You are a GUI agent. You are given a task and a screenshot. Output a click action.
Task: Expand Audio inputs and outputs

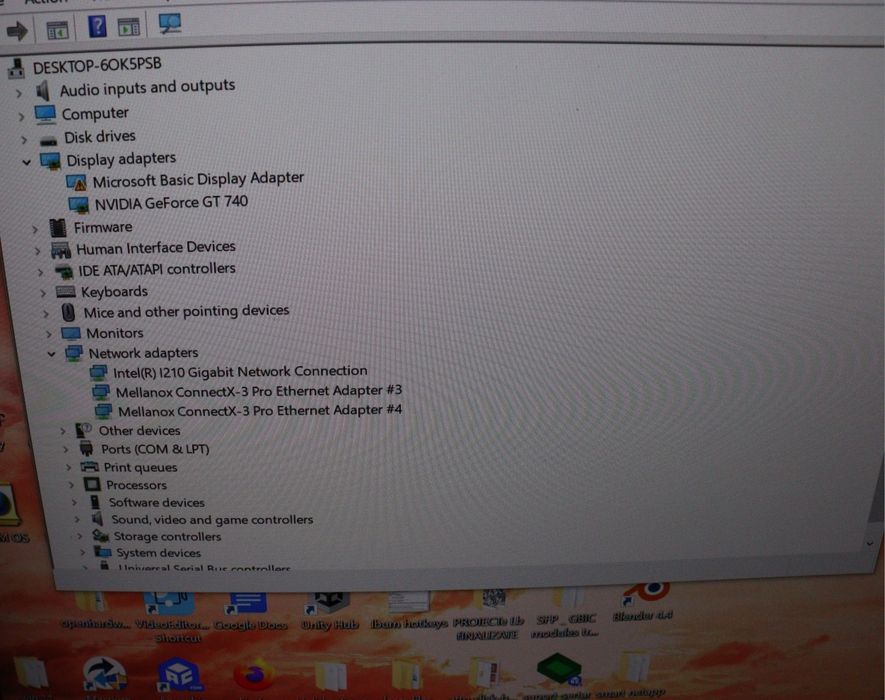click(19, 93)
